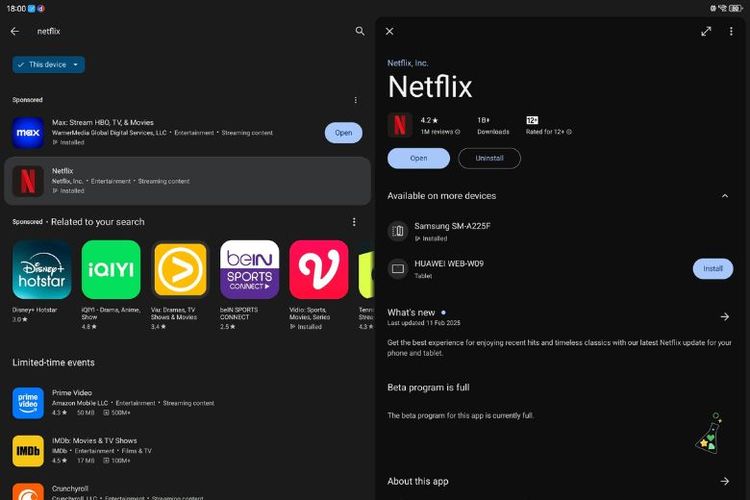The height and width of the screenshot is (500, 750).
Task: Select the iQIYI app icon
Action: [x=111, y=269]
